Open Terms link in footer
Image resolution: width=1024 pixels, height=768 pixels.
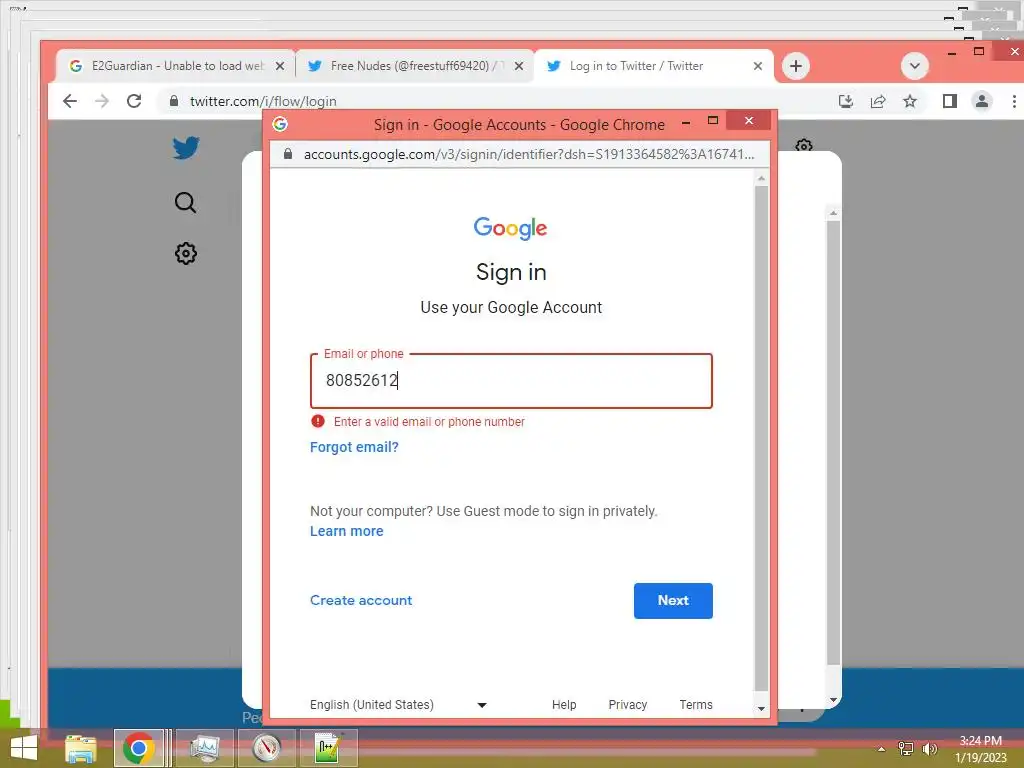tap(696, 705)
